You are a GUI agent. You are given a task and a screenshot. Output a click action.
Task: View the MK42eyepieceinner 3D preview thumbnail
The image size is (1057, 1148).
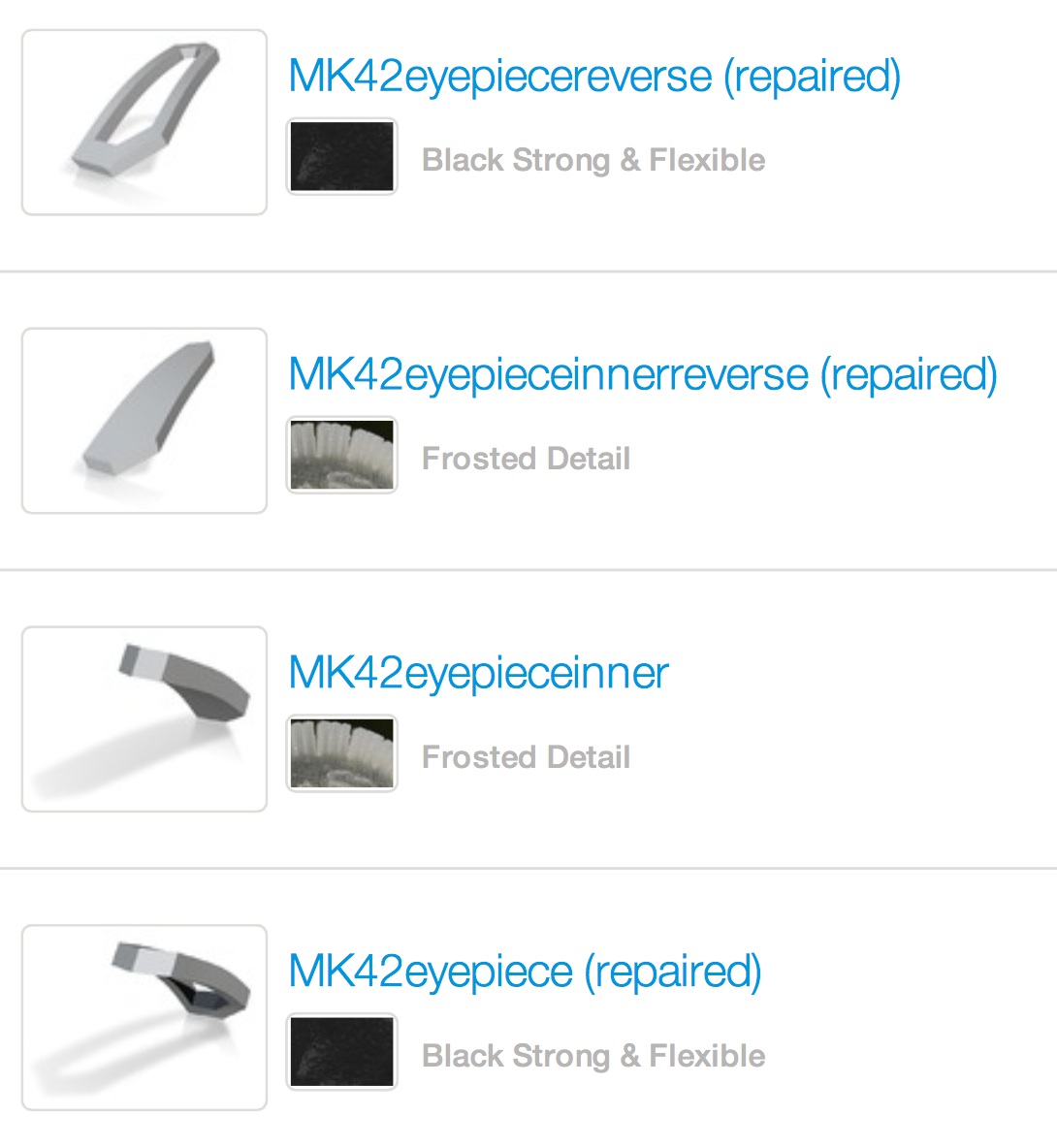(x=144, y=719)
